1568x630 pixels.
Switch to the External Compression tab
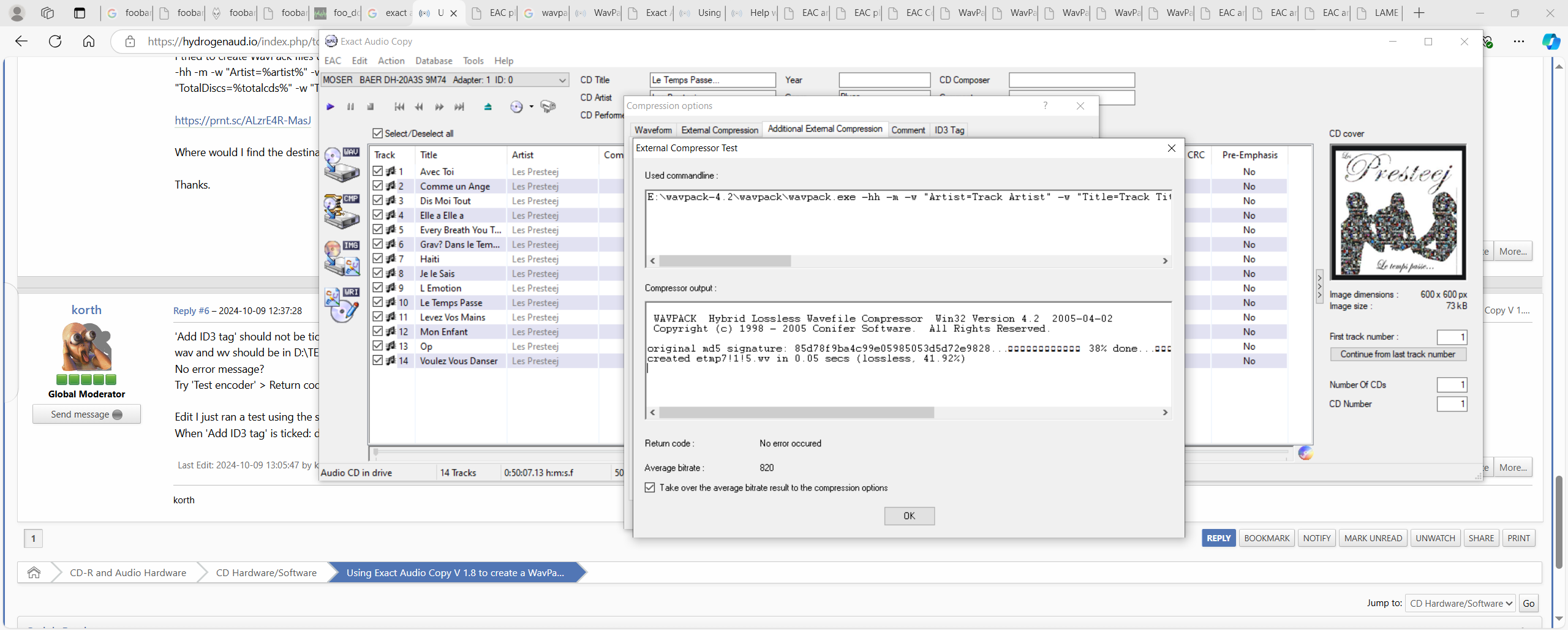point(720,130)
